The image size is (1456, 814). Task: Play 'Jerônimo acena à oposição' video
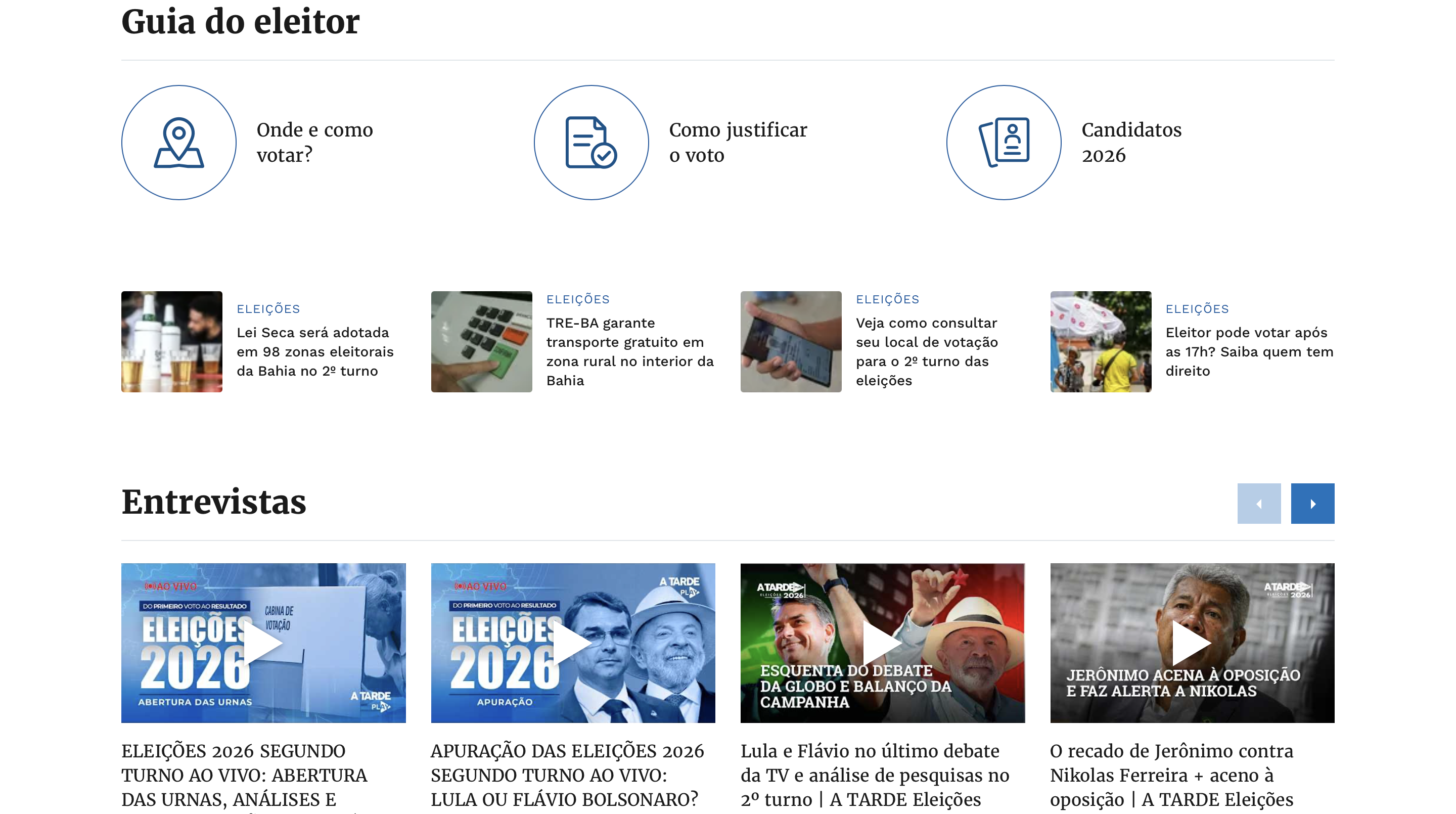click(1192, 643)
